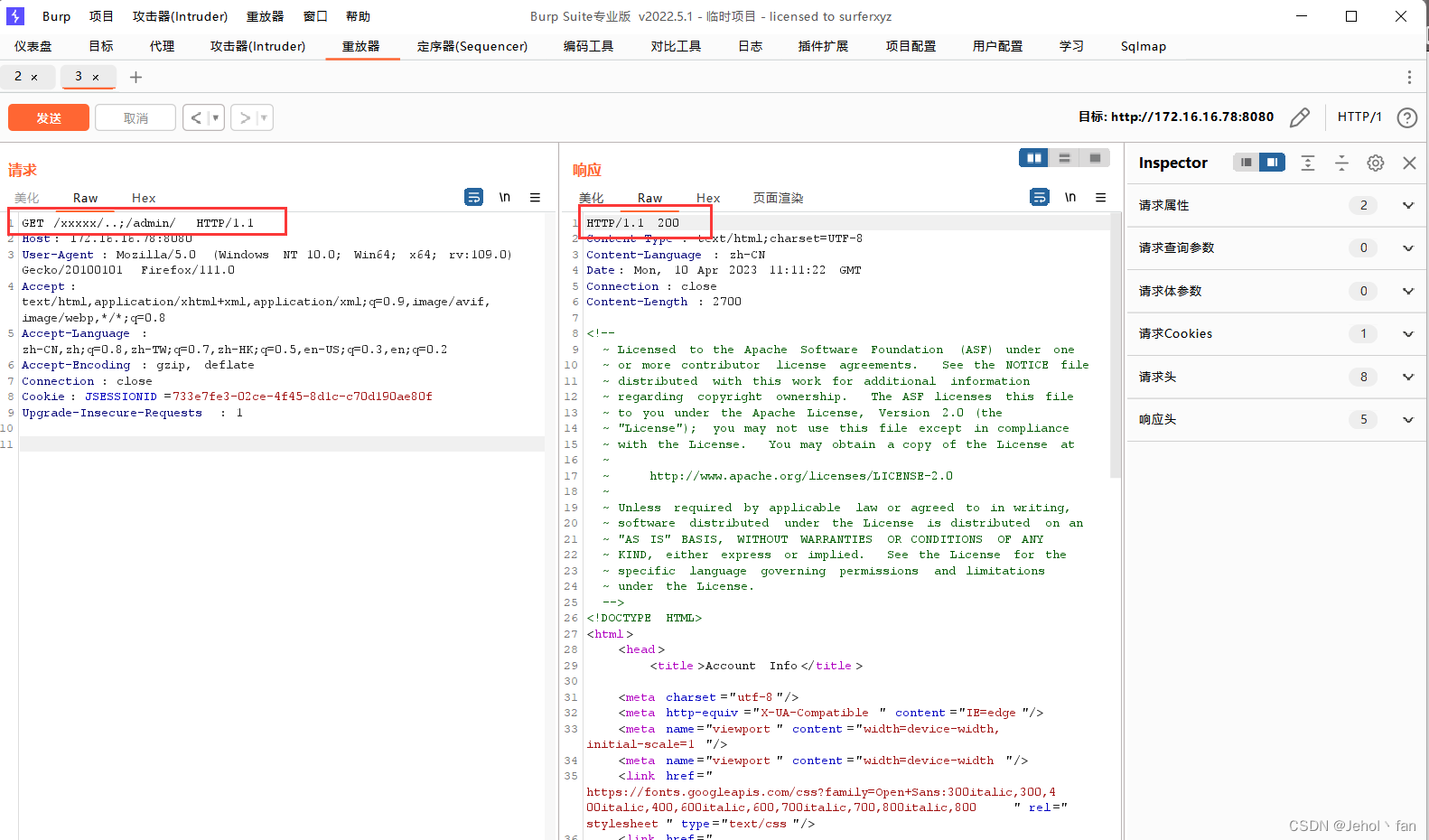Click the 取消 cancel button
The image size is (1429, 840).
(x=135, y=118)
